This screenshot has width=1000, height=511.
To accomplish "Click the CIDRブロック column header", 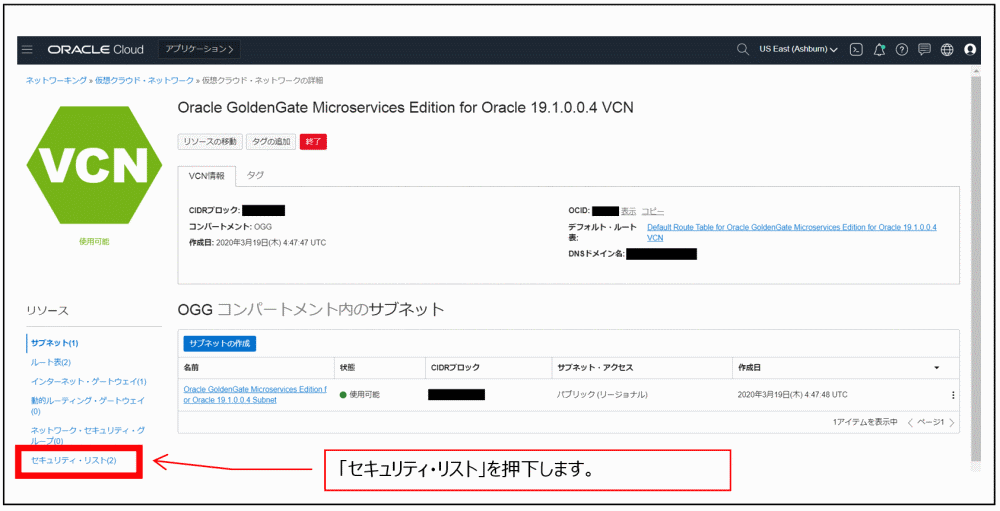I will pos(455,368).
